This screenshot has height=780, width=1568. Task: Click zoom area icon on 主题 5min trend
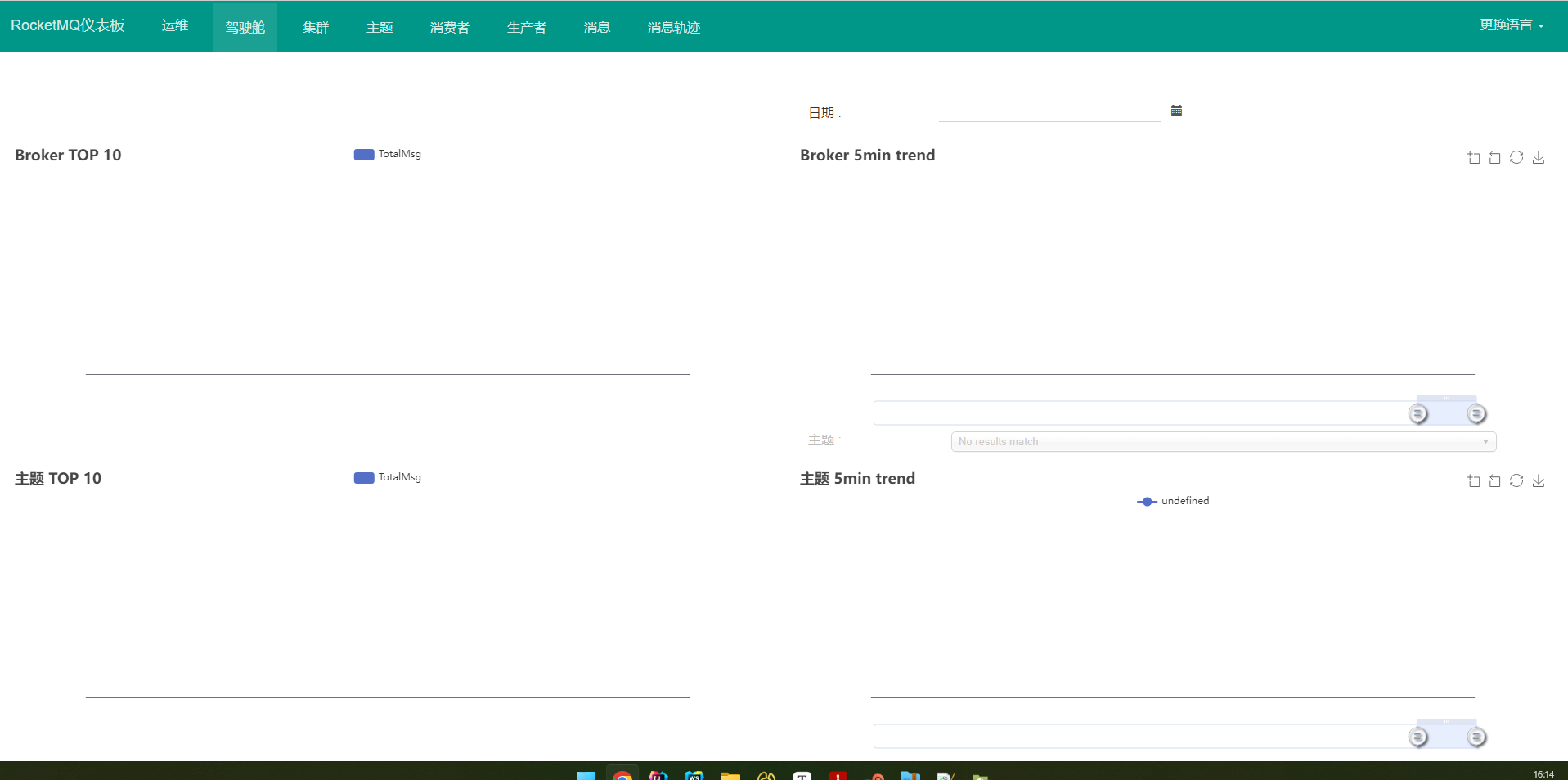1474,480
